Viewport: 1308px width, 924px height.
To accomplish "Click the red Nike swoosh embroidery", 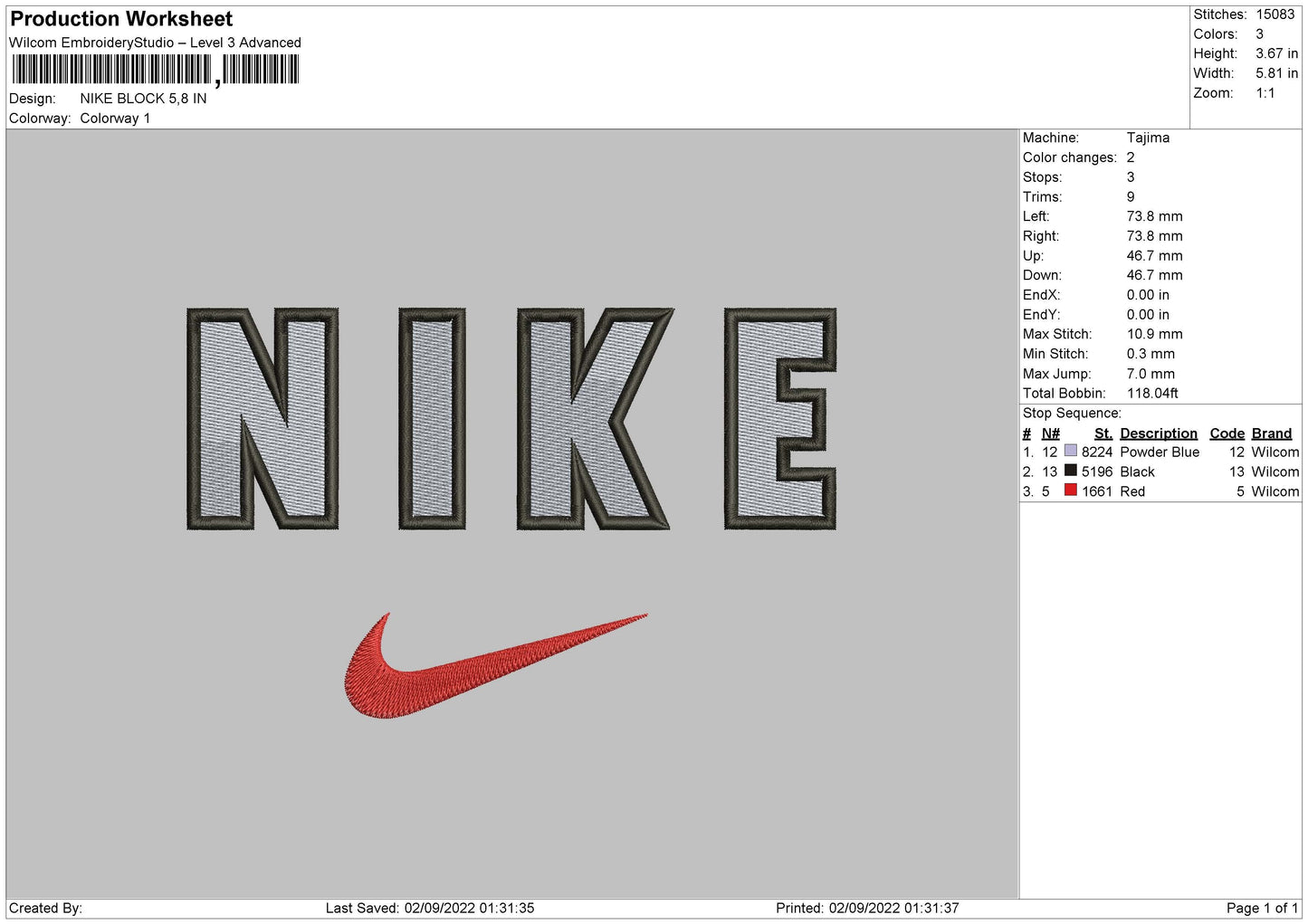I will [495, 665].
